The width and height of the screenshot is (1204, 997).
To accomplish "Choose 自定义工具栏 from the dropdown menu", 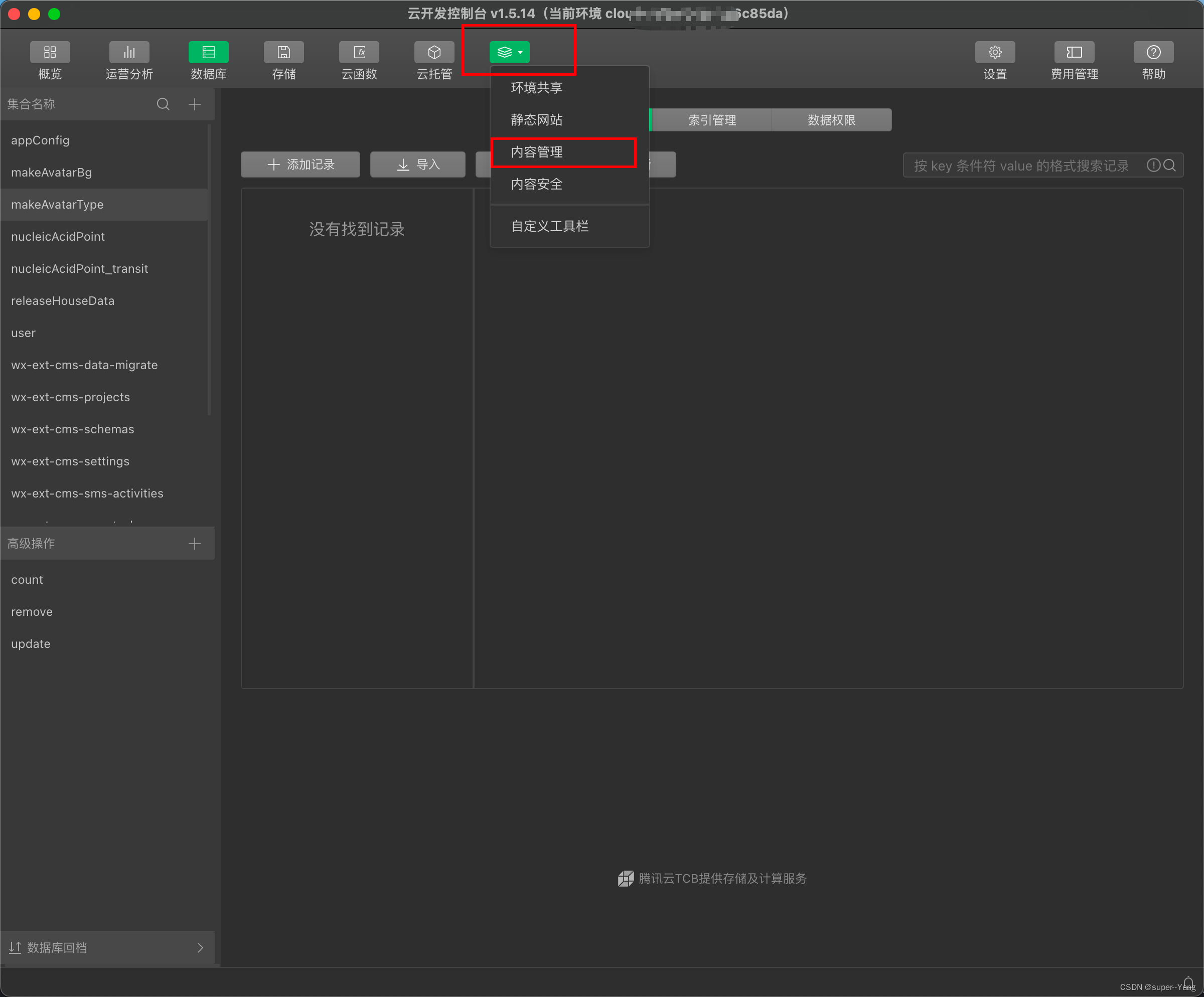I will [x=569, y=226].
